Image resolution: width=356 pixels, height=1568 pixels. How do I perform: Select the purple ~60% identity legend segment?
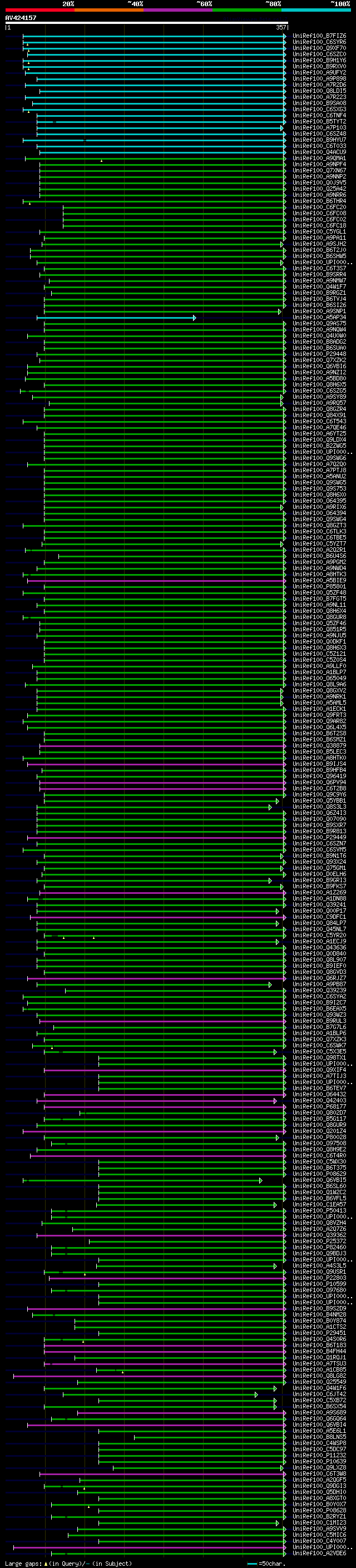179,10
